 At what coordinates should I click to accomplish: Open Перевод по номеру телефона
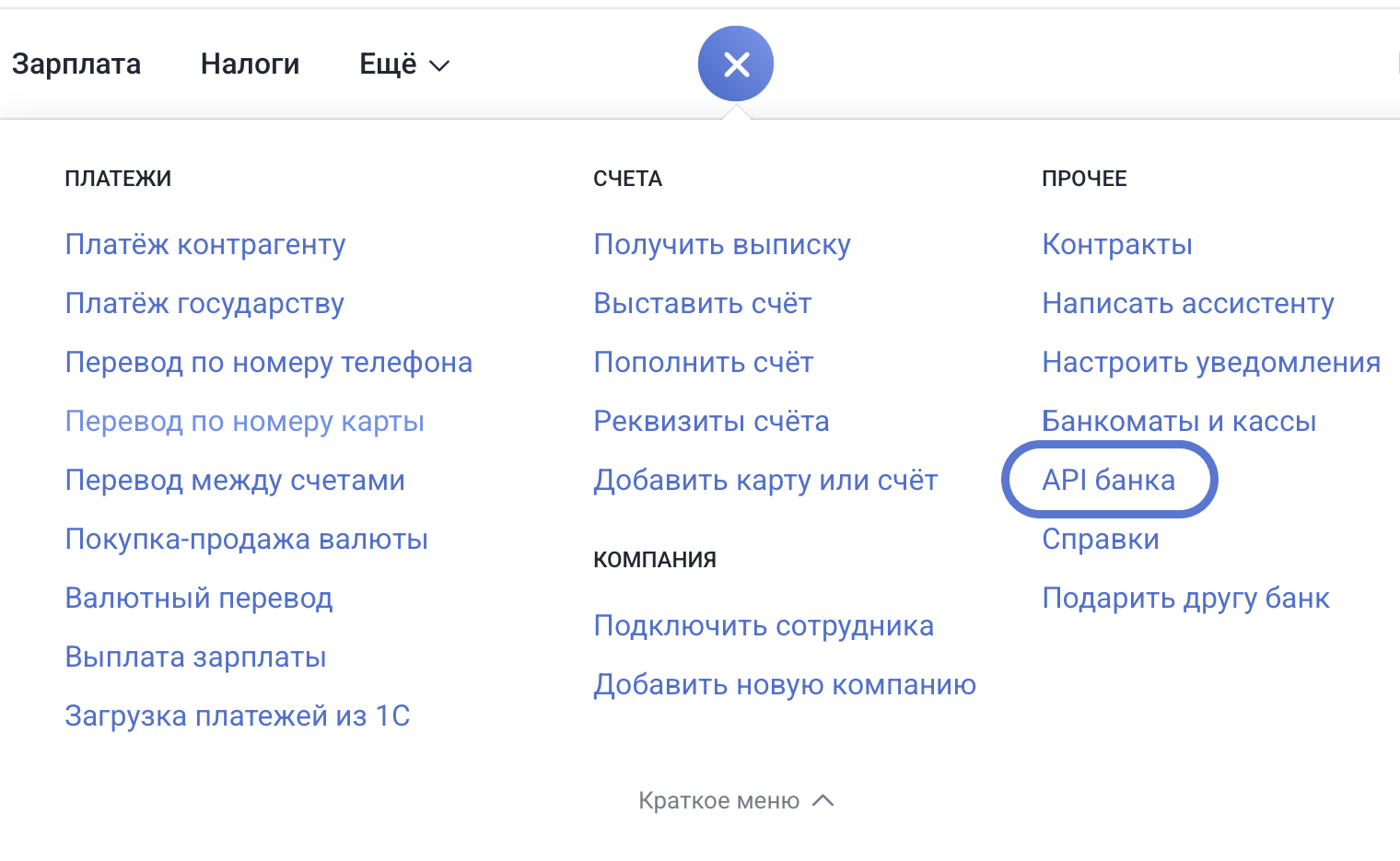(x=268, y=362)
